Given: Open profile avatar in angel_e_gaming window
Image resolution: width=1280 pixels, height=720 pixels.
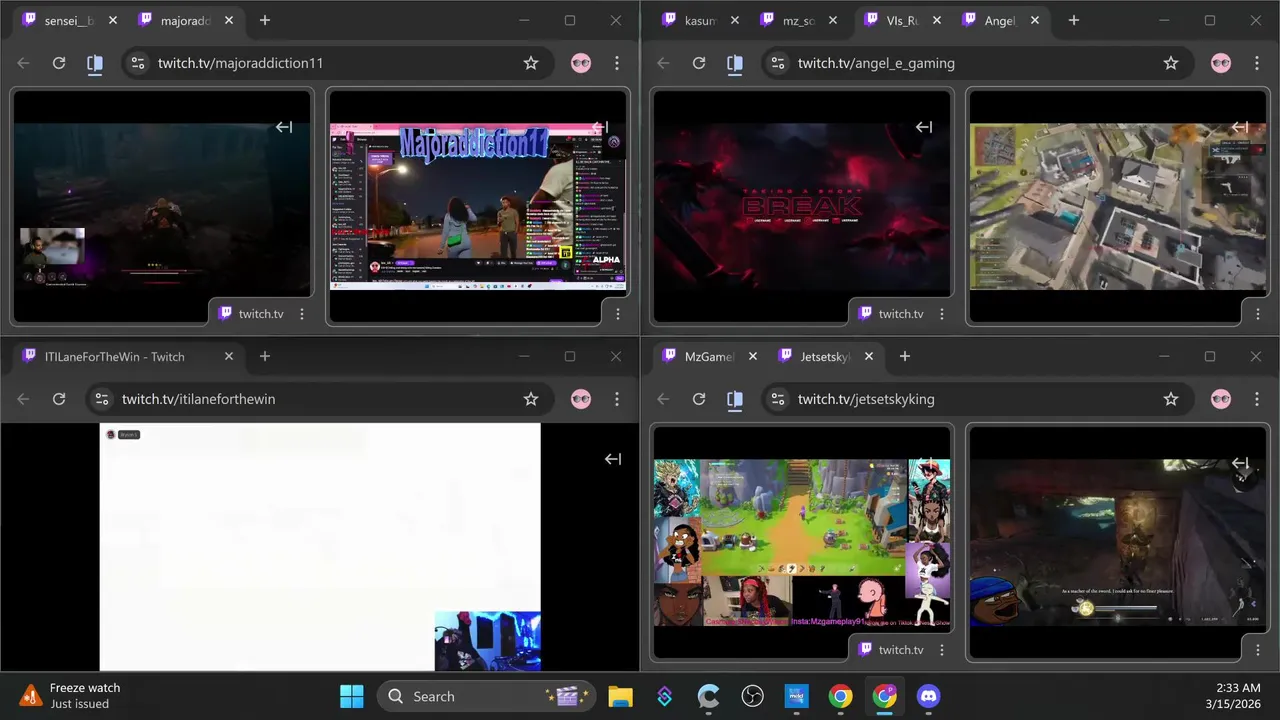Looking at the screenshot, I should pyautogui.click(x=1221, y=63).
